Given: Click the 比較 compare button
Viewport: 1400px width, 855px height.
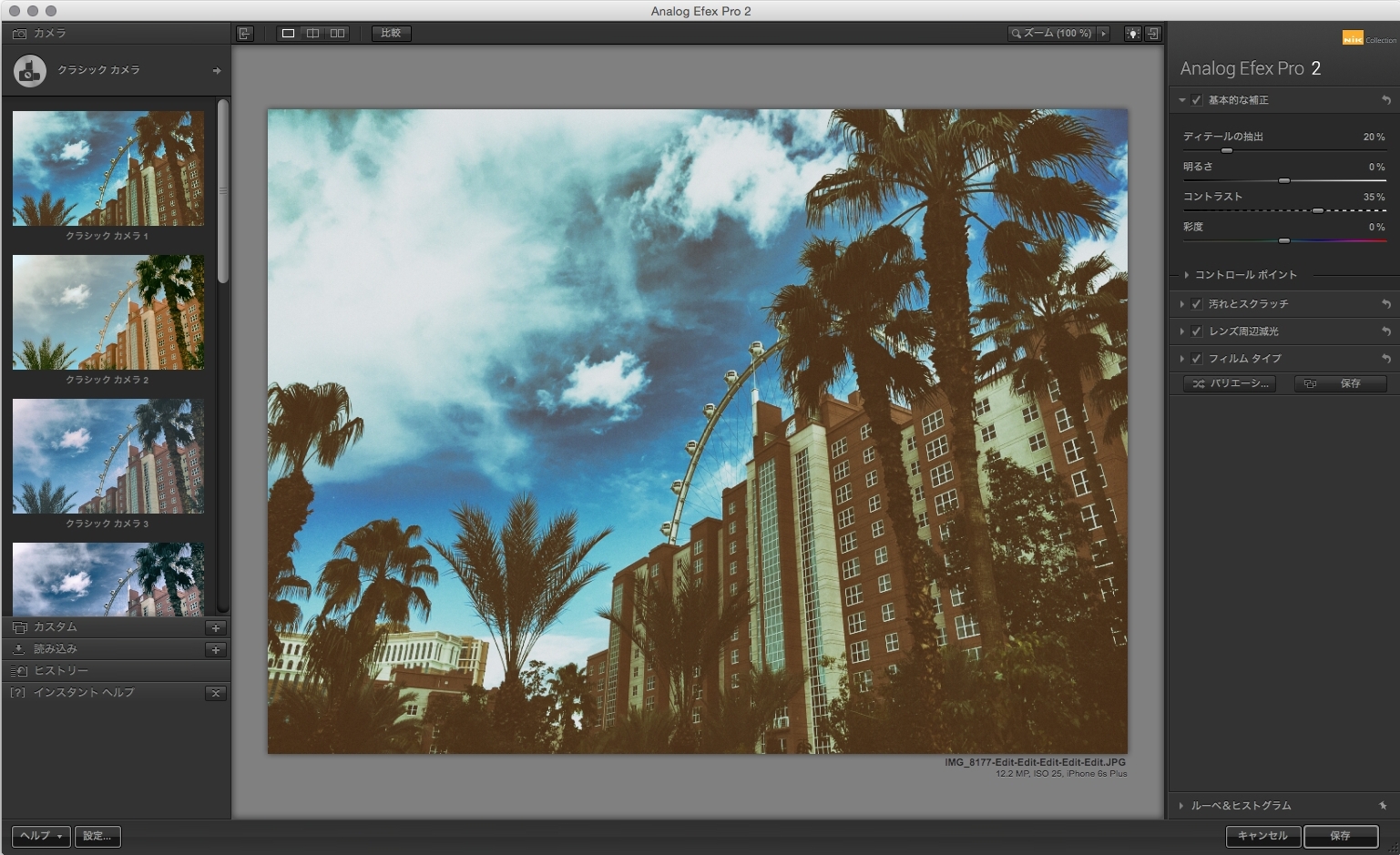Looking at the screenshot, I should 391,34.
